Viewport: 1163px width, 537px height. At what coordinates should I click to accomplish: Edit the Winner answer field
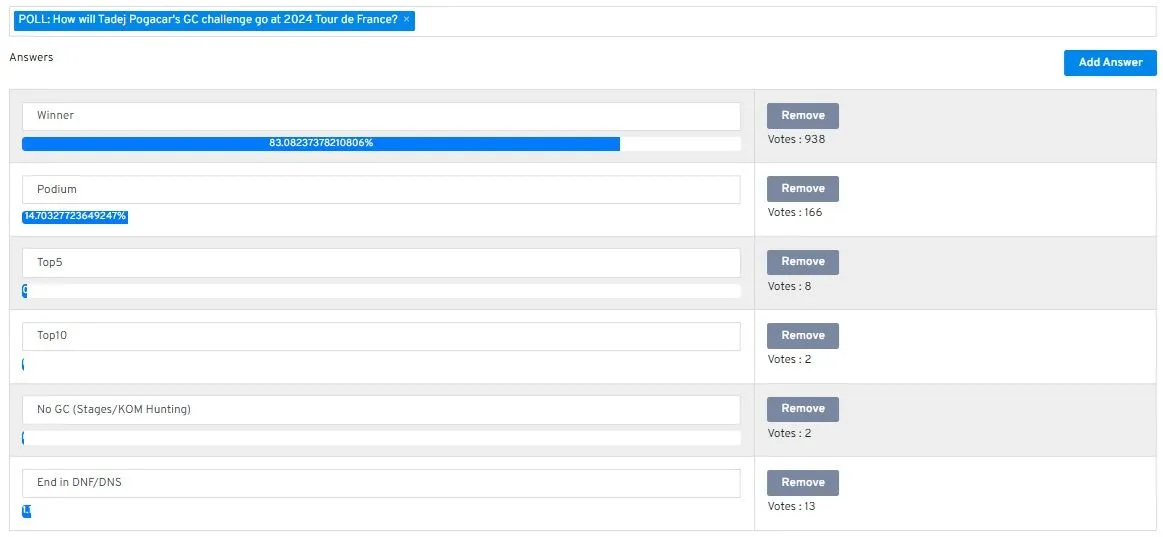(381, 116)
